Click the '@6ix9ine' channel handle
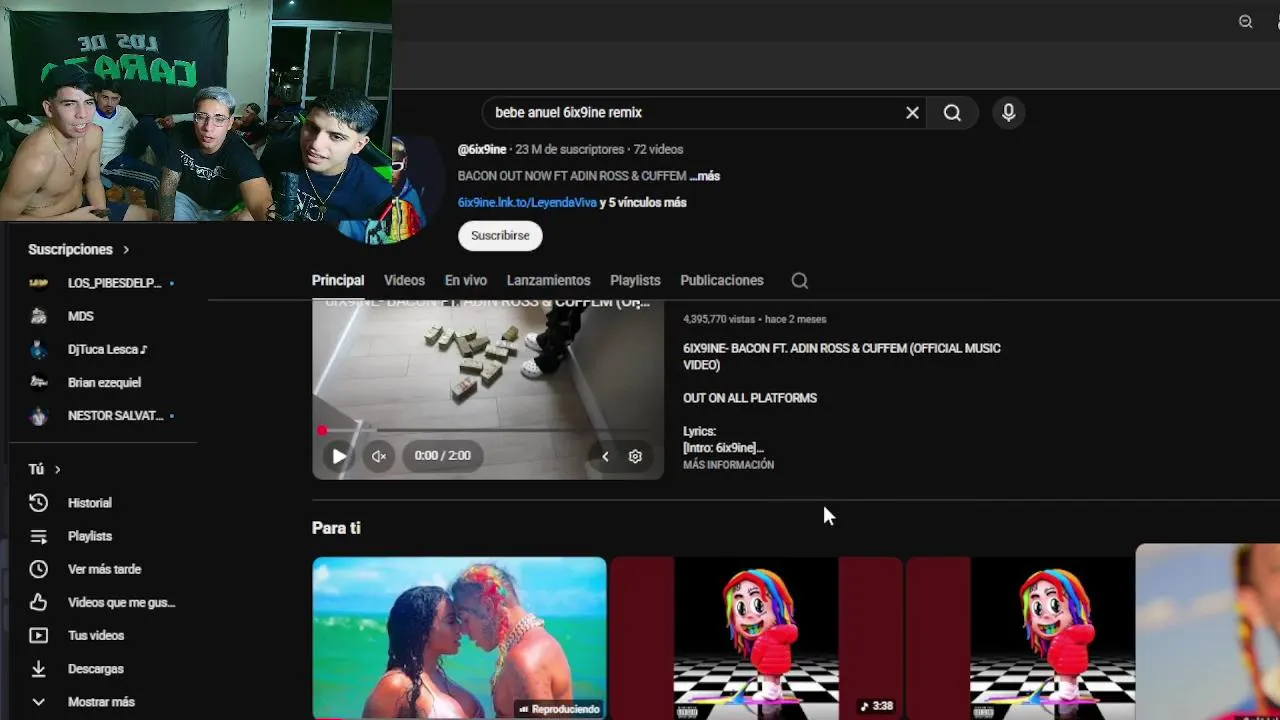 (482, 149)
